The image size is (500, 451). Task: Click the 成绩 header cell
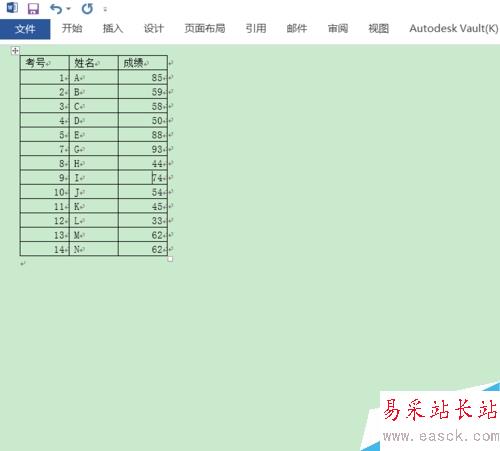(143, 63)
